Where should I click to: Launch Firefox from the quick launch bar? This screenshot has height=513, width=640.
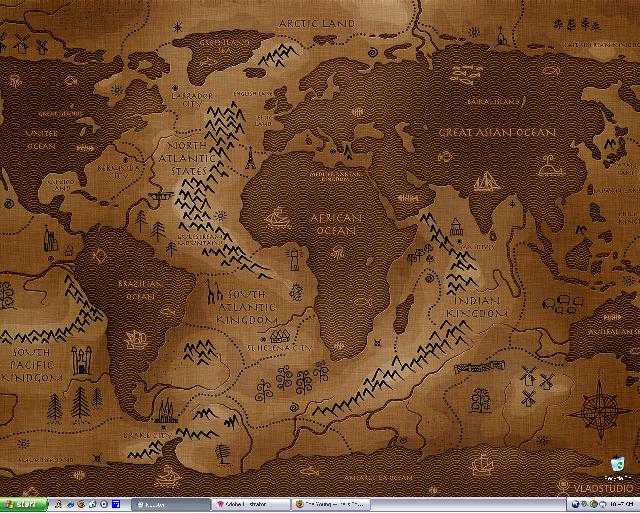(x=81, y=504)
